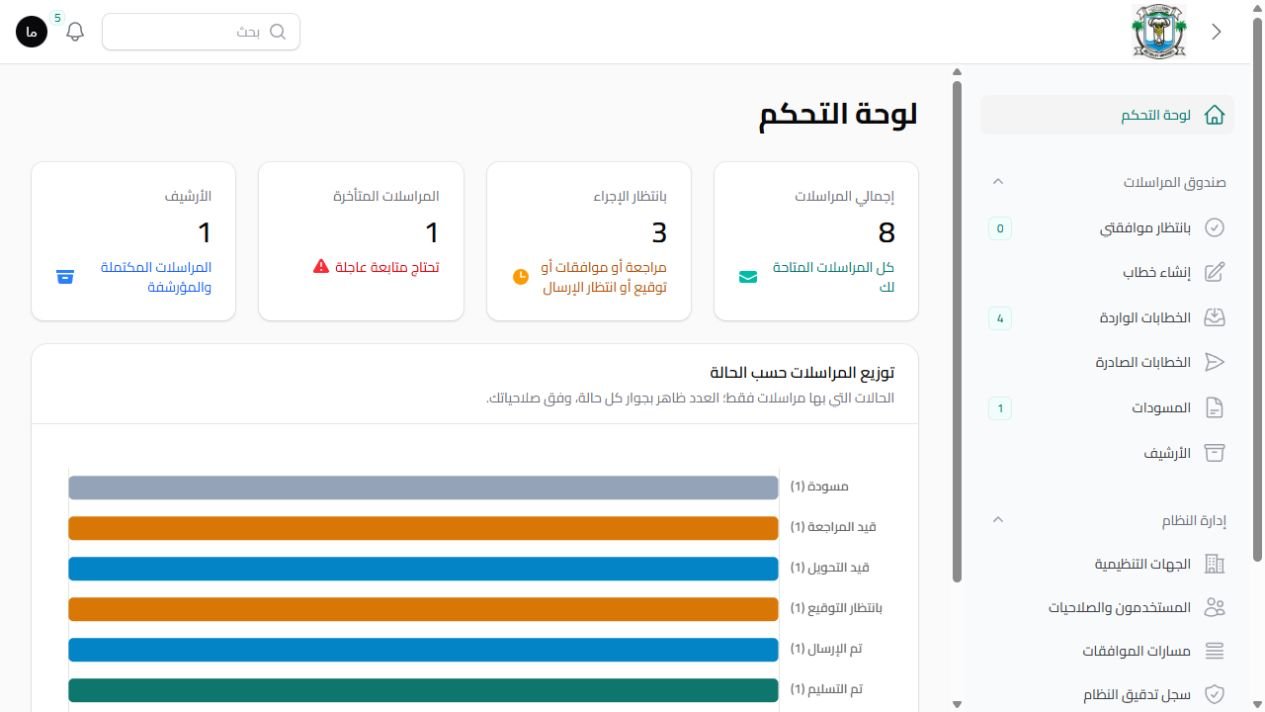Go to لوحة التحكم menu item
1265x712 pixels.
(x=1107, y=115)
